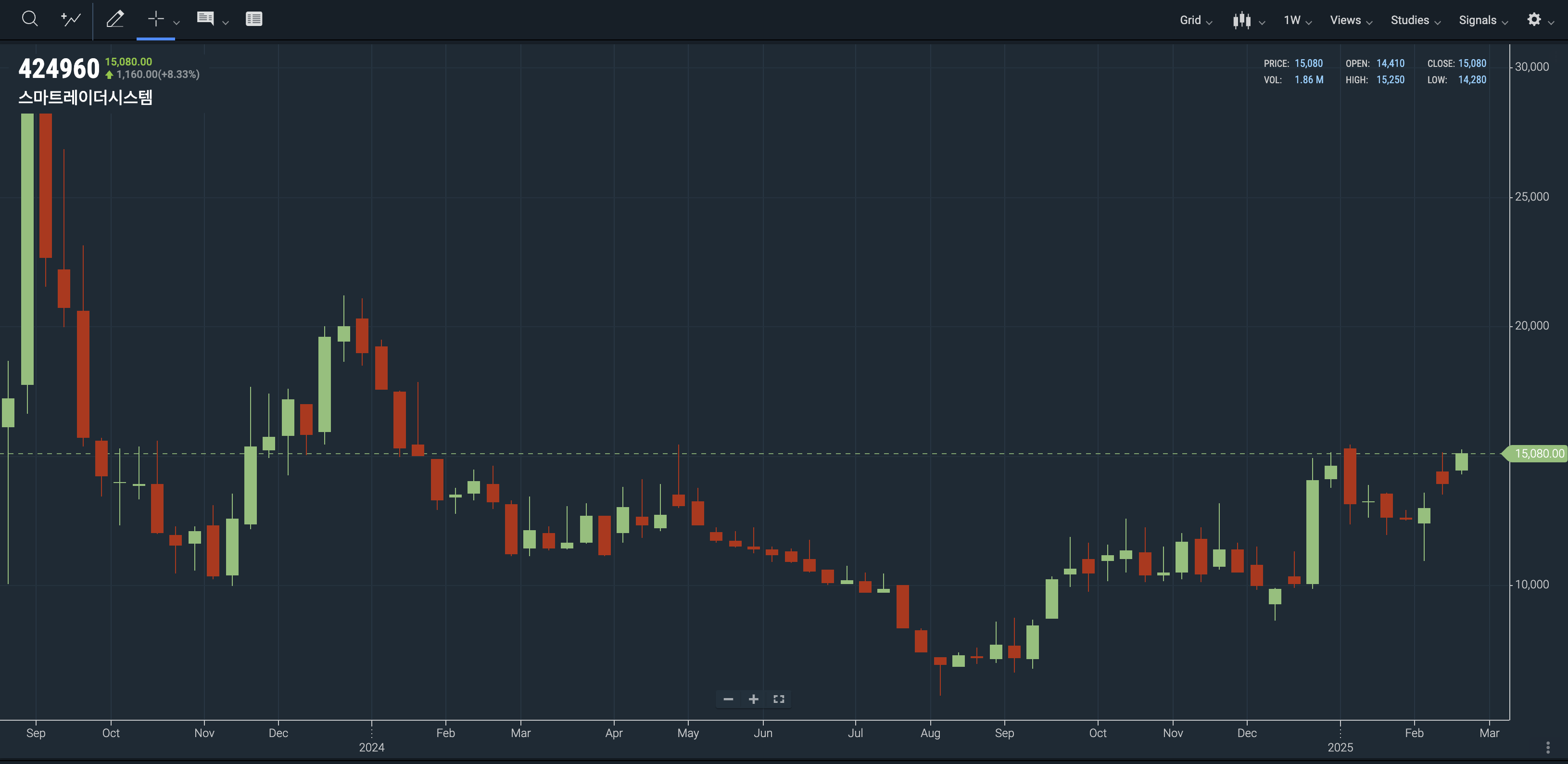
Task: Expand the annotation options arrow
Action: point(225,23)
